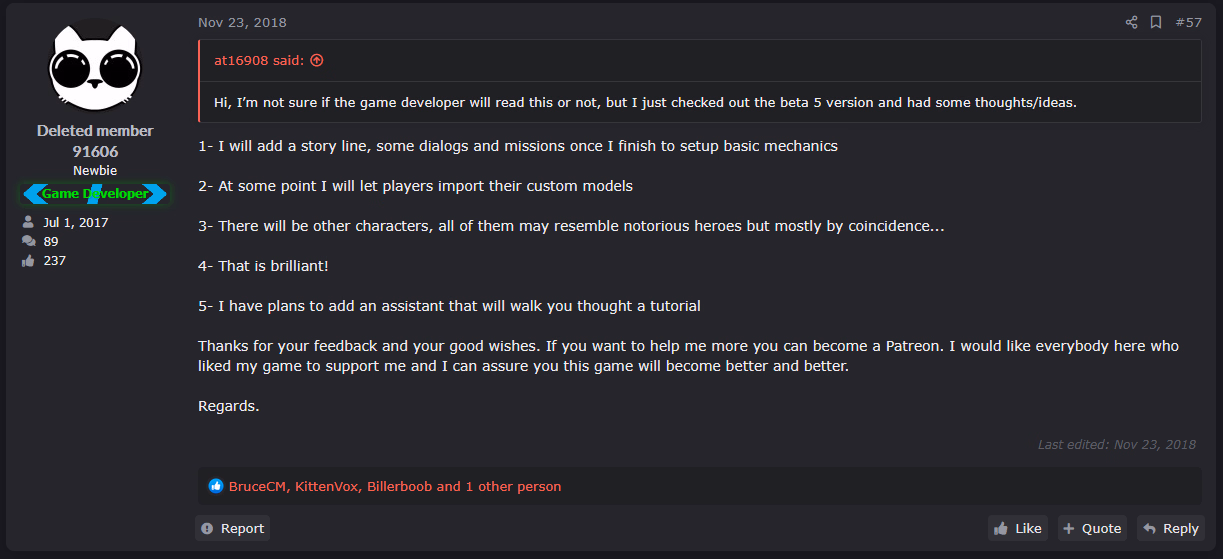Click the share post icon
The height and width of the screenshot is (559, 1223).
(x=1131, y=22)
